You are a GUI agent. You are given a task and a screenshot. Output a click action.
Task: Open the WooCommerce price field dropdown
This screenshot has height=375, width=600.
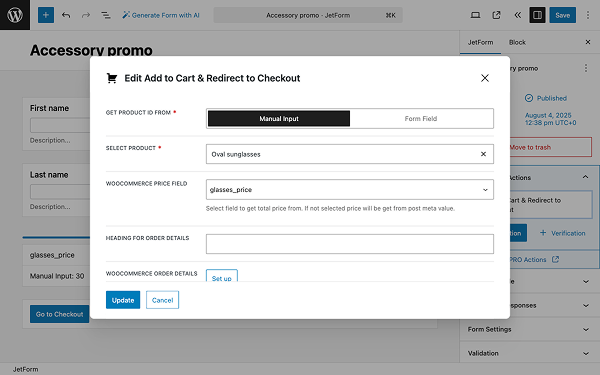[x=349, y=189]
